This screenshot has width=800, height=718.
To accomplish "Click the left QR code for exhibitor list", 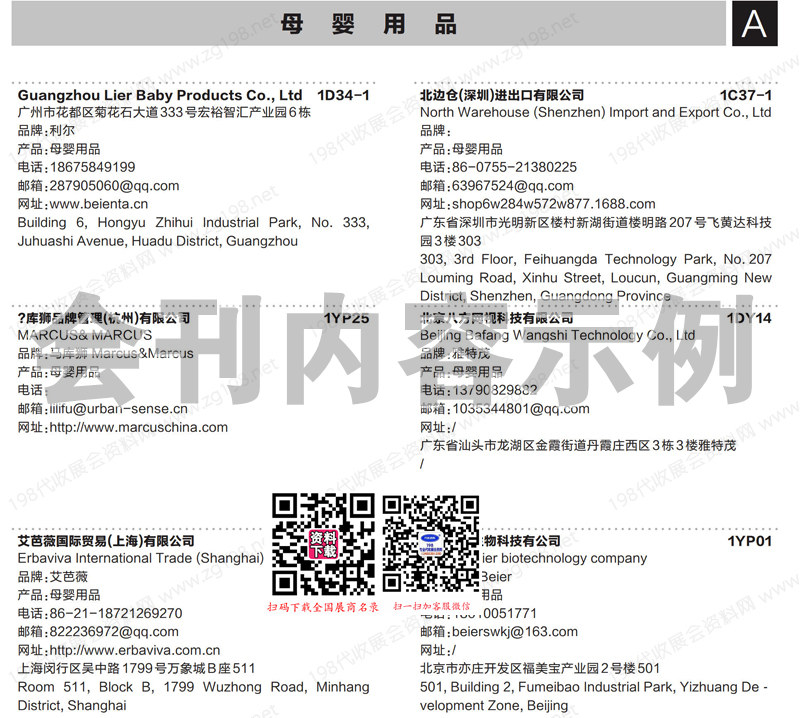I will 323,544.
